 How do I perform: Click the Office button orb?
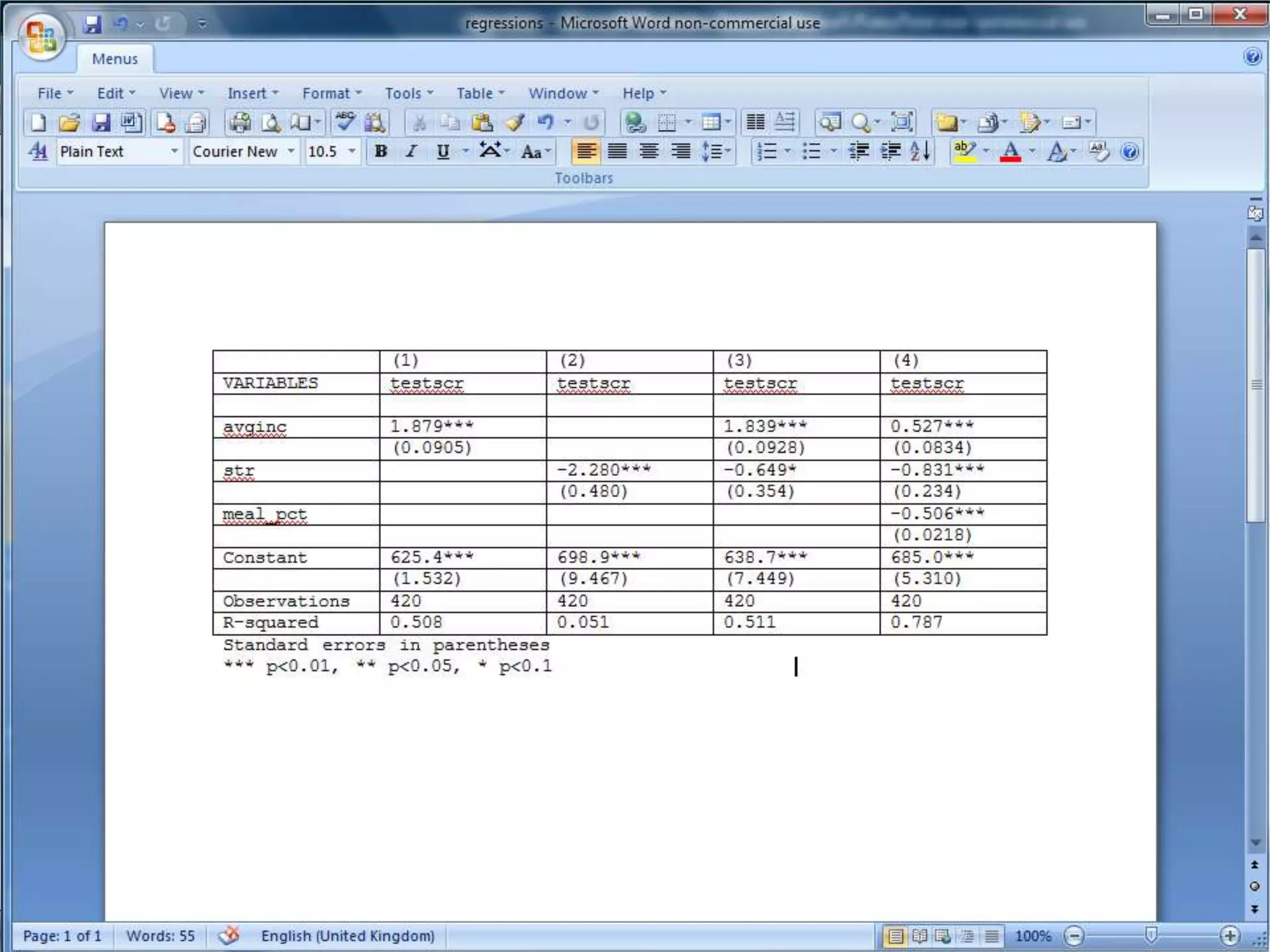tap(42, 37)
